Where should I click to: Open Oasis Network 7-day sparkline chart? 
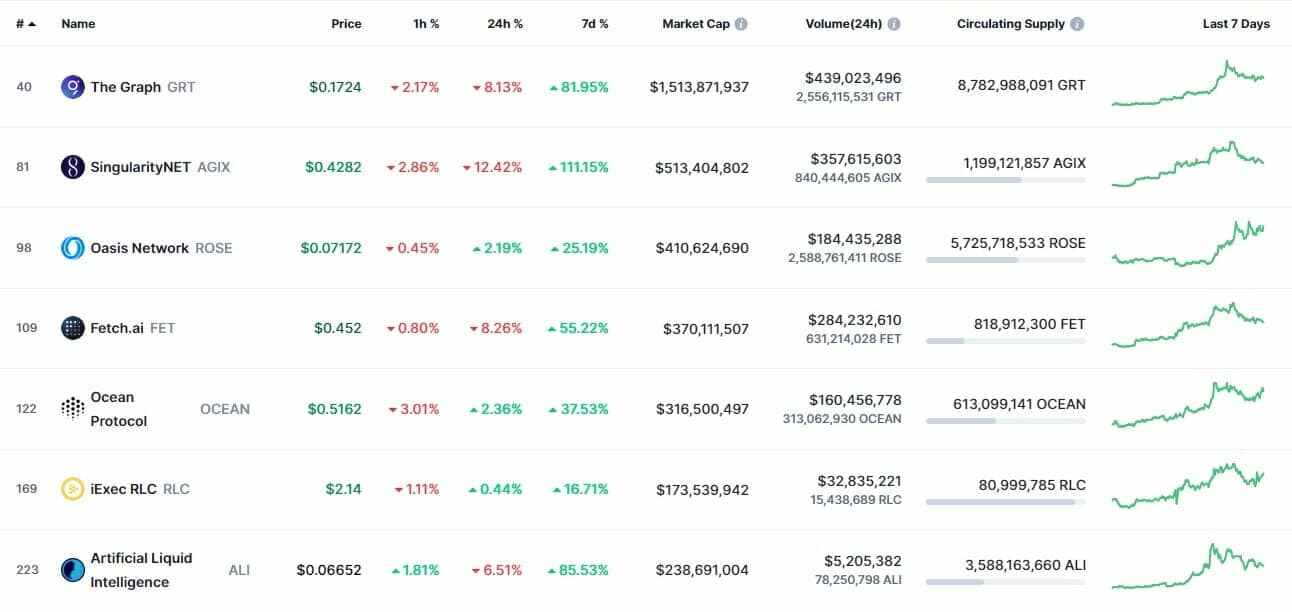coord(1188,245)
